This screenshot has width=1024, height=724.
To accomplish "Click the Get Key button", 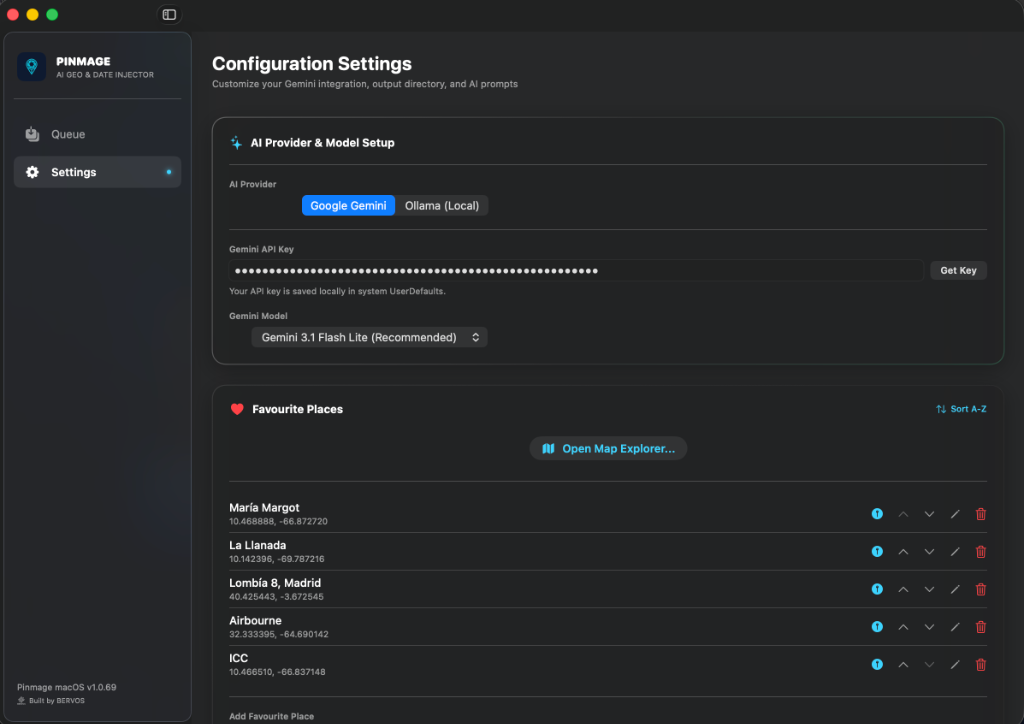I will (x=958, y=270).
